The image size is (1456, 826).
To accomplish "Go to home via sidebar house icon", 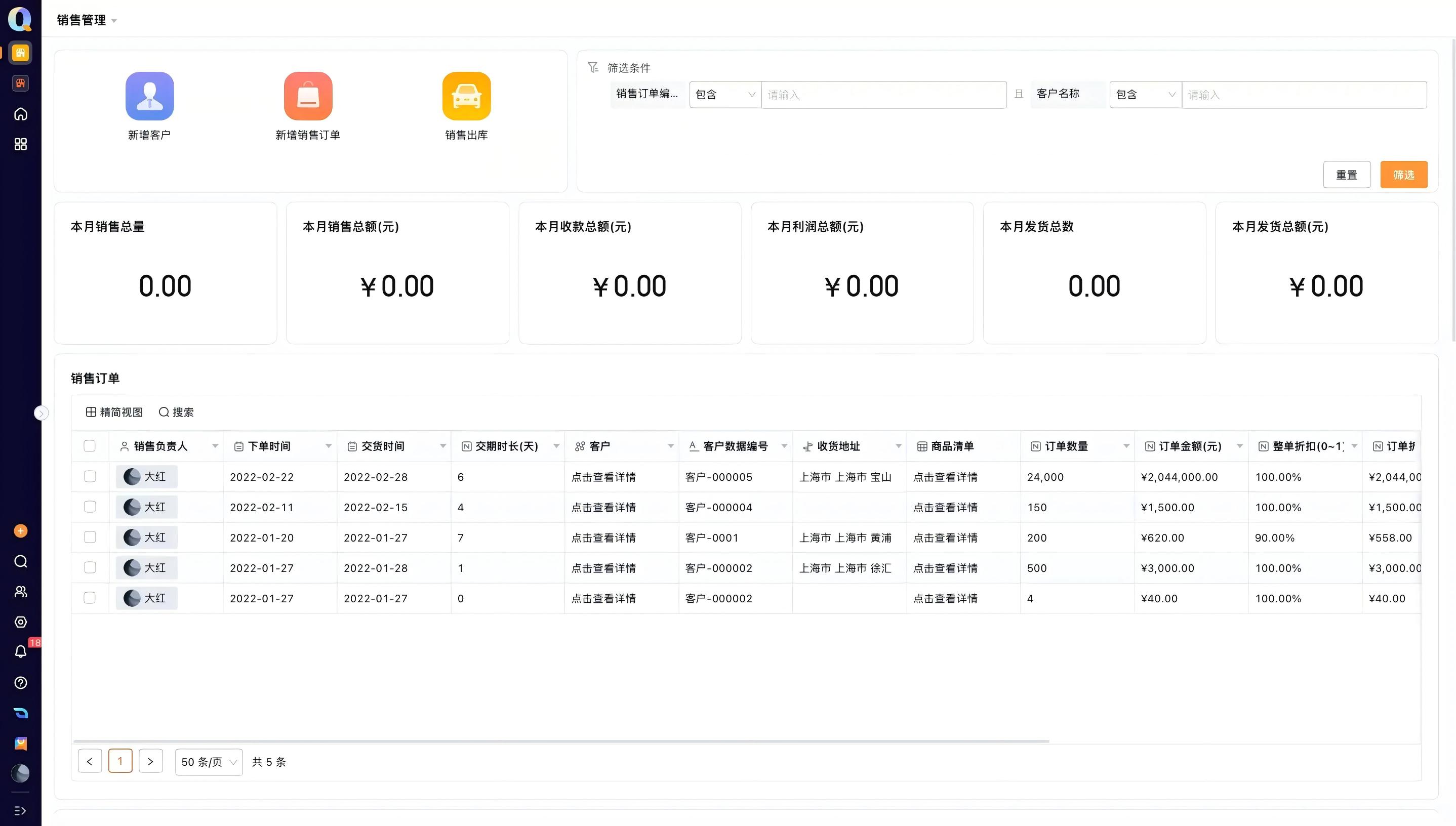I will [20, 114].
